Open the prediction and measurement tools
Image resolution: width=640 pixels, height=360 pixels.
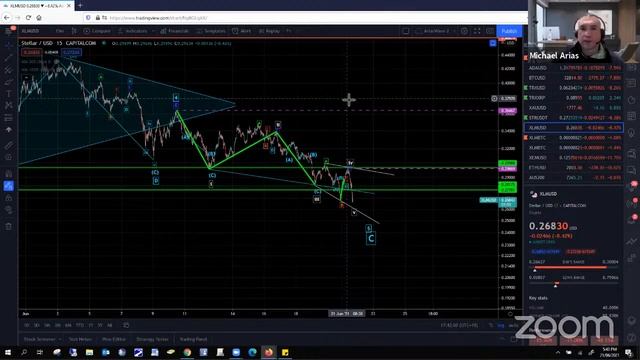click(9, 118)
